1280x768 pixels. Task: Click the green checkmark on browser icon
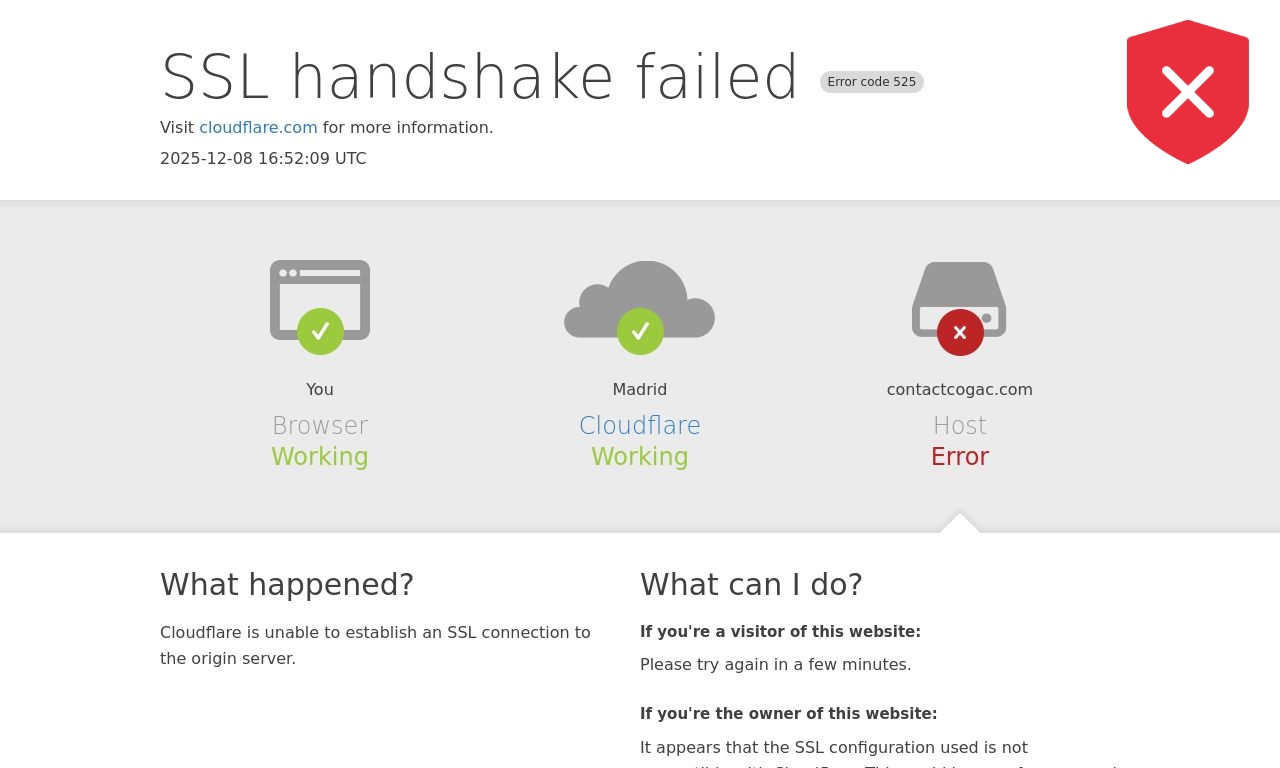[x=320, y=331]
